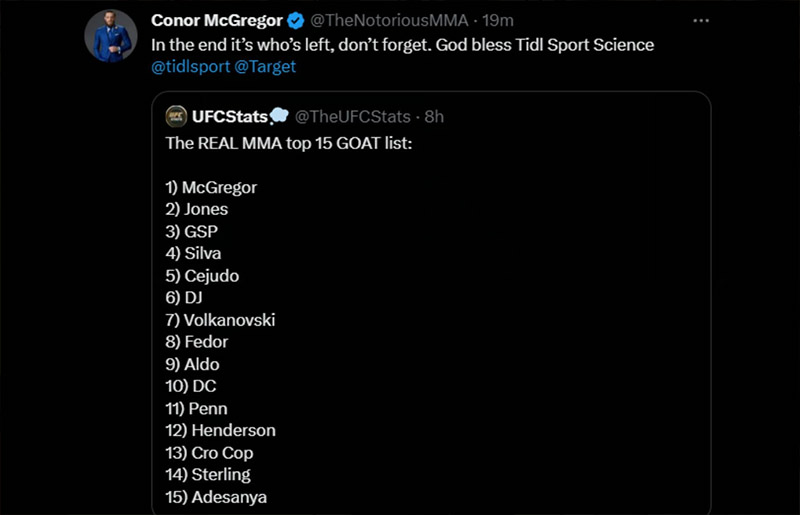Viewport: 800px width, 515px height.
Task: Click the "1) McGregor" list line
Action: (x=211, y=187)
